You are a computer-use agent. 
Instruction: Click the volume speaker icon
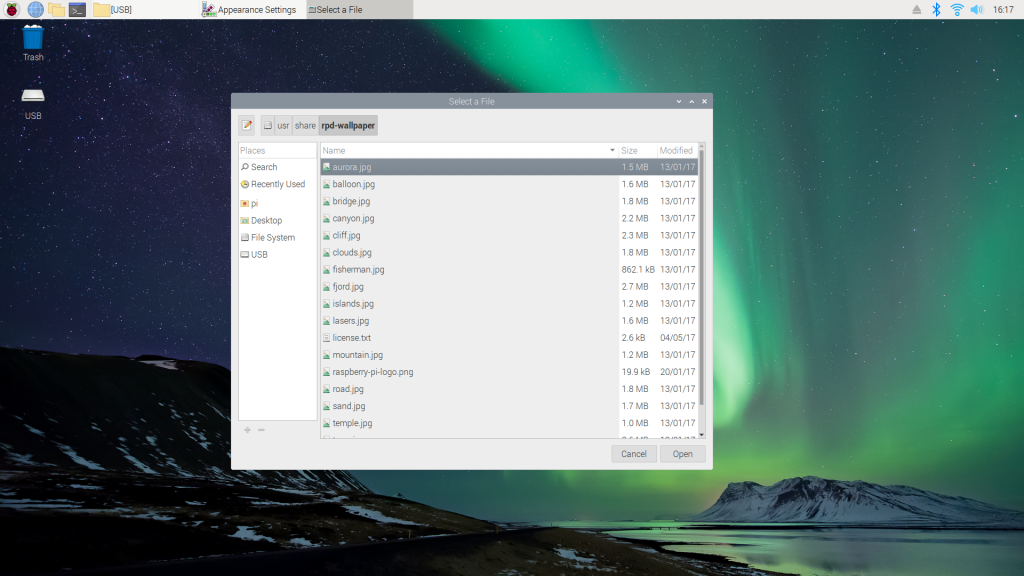tap(976, 9)
